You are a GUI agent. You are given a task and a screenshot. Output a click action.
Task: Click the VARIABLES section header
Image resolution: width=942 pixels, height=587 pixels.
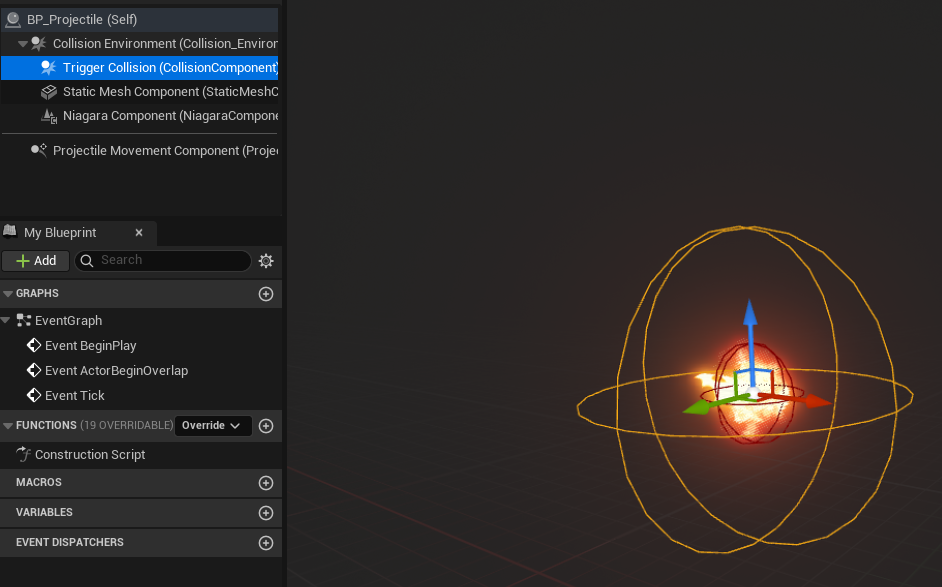pyautogui.click(x=141, y=512)
